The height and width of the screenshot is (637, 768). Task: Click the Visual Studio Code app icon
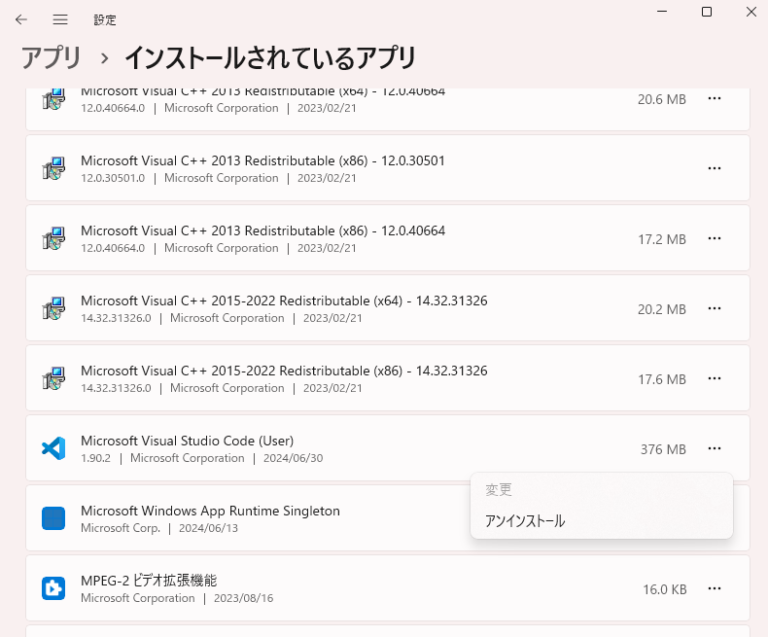click(53, 448)
